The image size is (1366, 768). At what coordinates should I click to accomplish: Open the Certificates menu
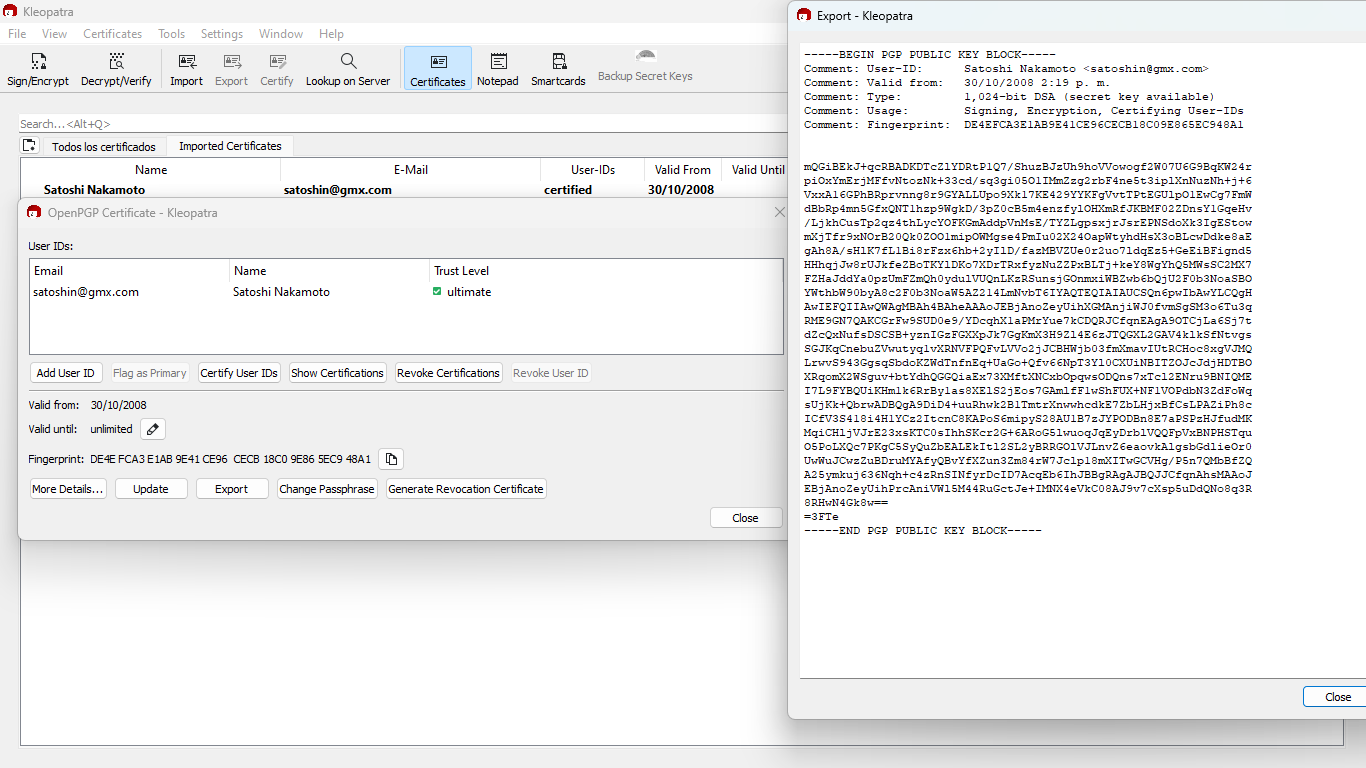112,34
